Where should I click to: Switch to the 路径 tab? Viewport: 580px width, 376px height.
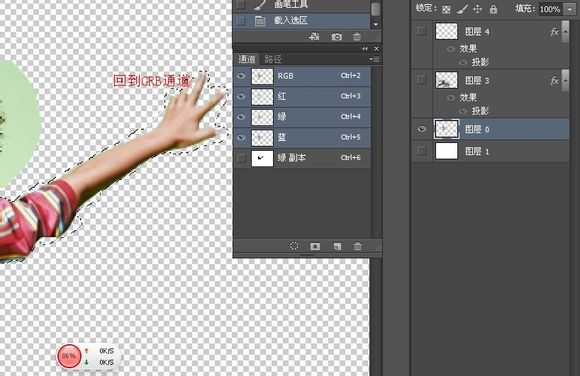tap(273, 59)
